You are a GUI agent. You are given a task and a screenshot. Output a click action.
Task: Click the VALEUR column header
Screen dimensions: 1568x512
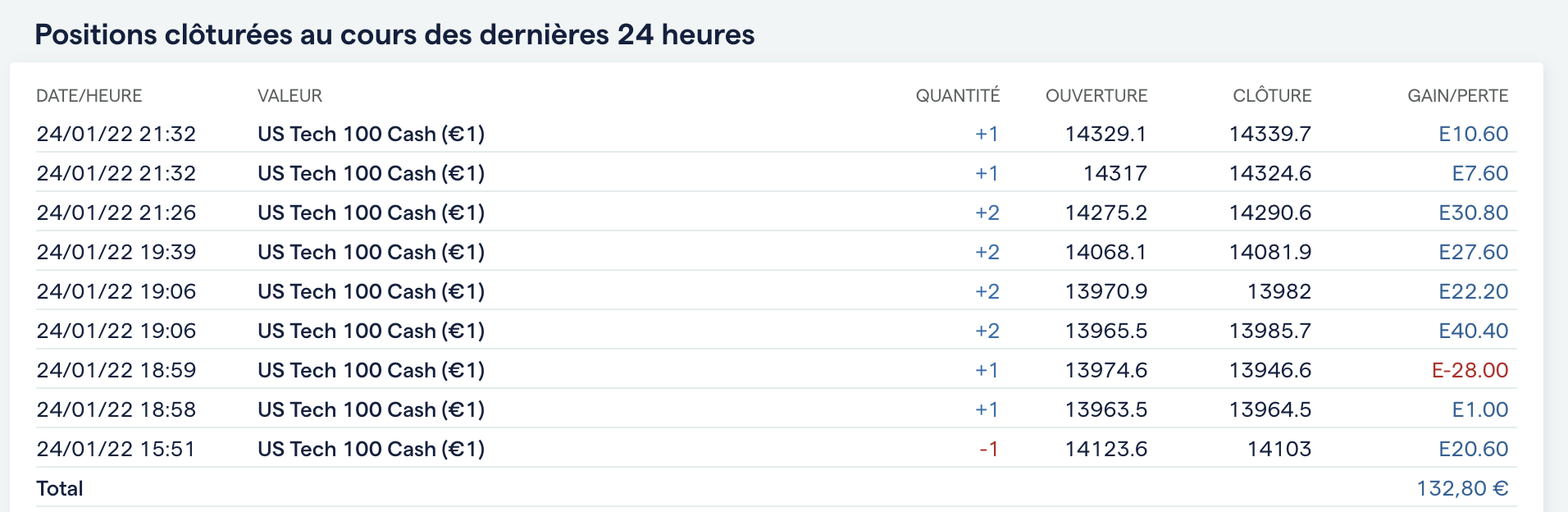pos(289,96)
